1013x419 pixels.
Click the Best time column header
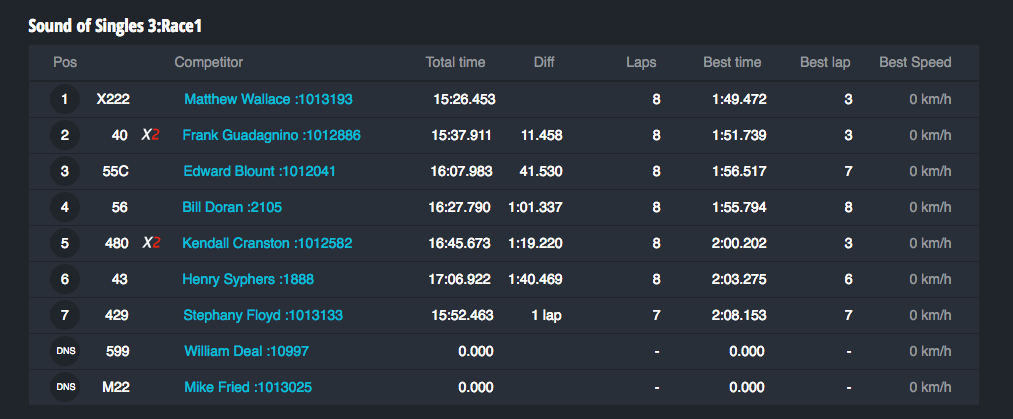[x=732, y=62]
